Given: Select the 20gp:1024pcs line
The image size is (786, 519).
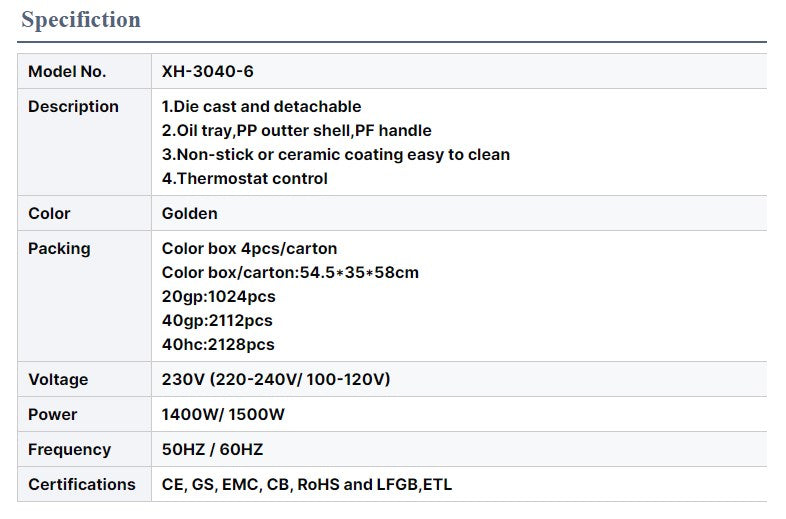Looking at the screenshot, I should [219, 296].
